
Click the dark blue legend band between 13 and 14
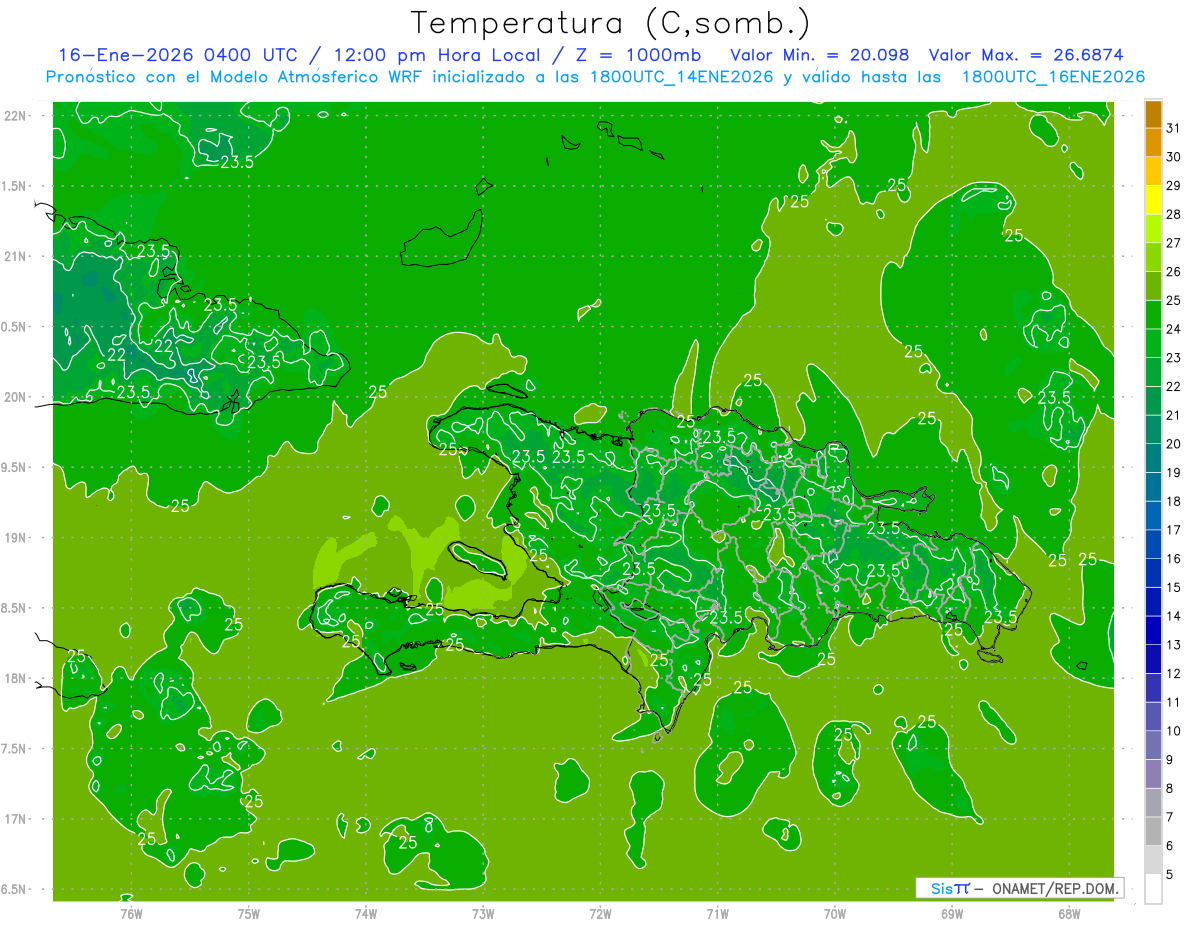pyautogui.click(x=1153, y=630)
